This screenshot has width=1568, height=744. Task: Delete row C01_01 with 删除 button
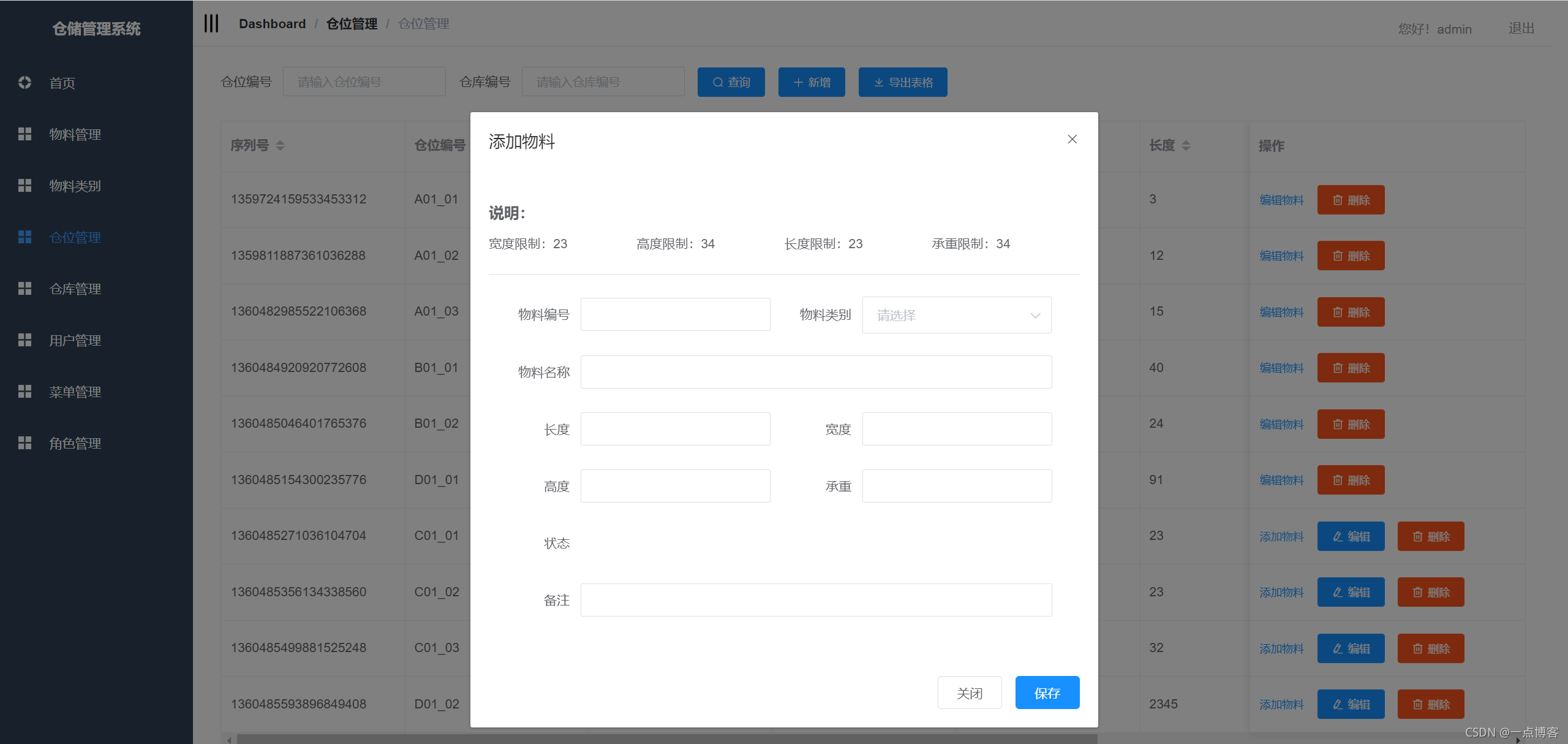pyautogui.click(x=1431, y=536)
